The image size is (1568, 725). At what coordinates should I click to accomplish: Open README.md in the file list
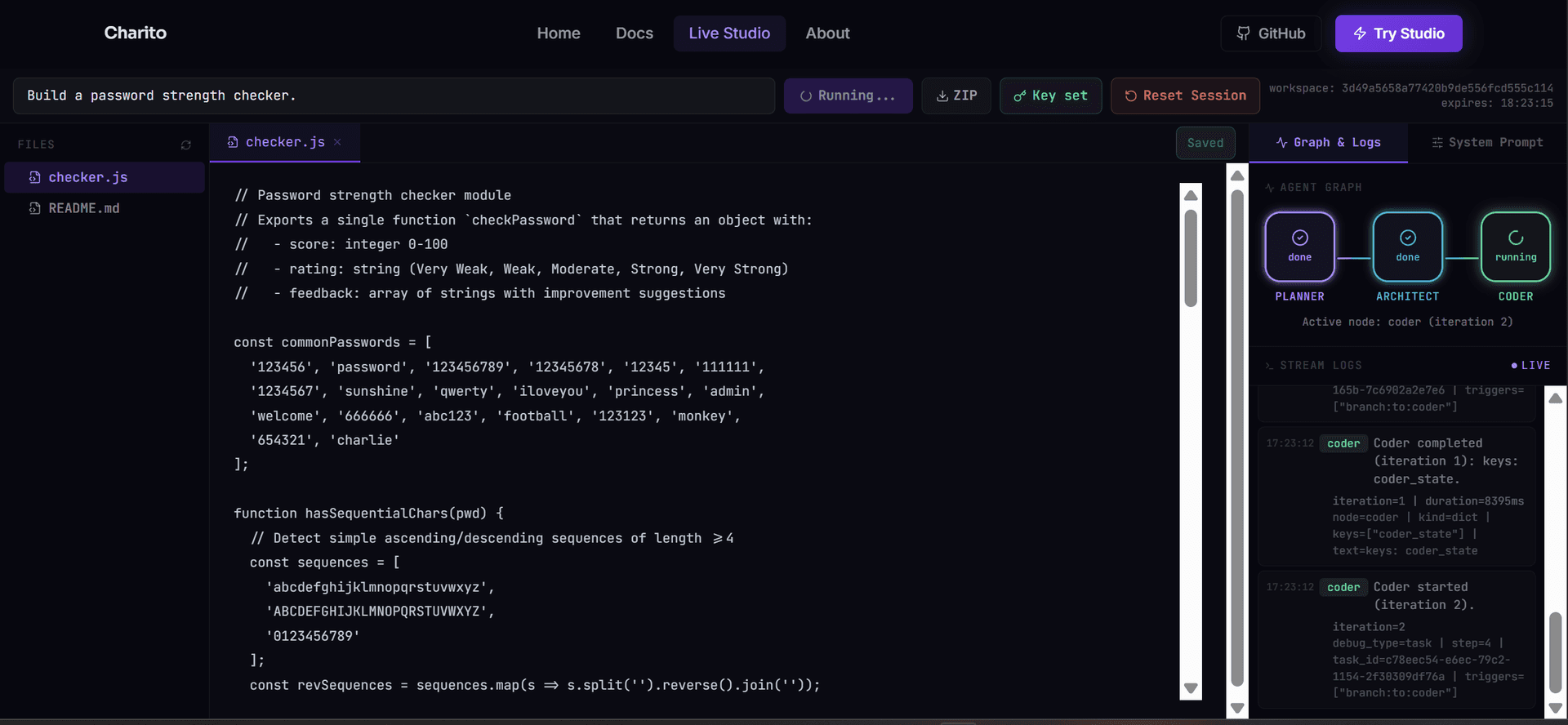point(84,208)
